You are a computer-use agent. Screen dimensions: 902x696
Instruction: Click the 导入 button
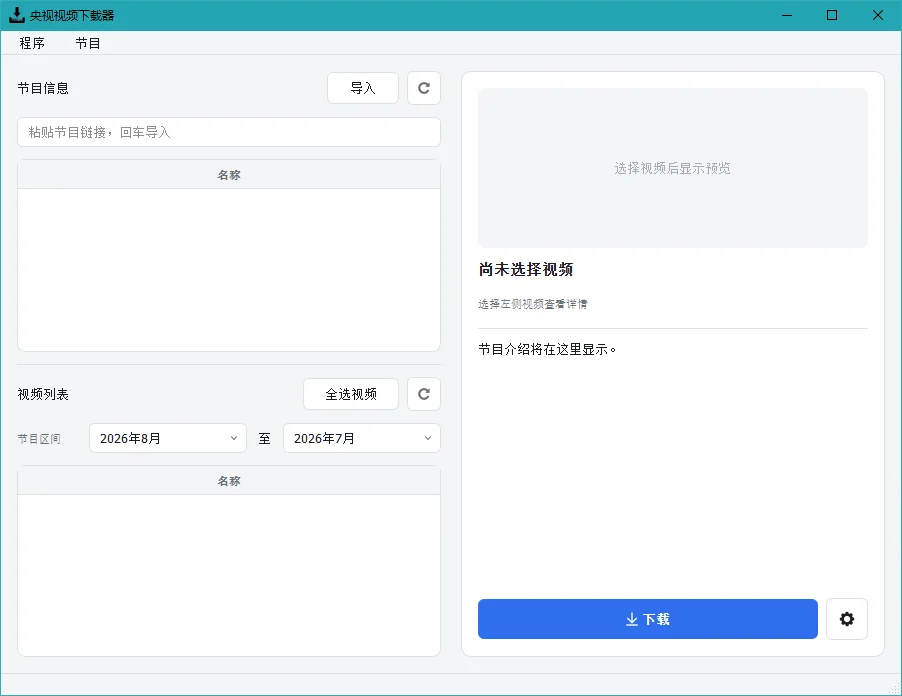[363, 88]
